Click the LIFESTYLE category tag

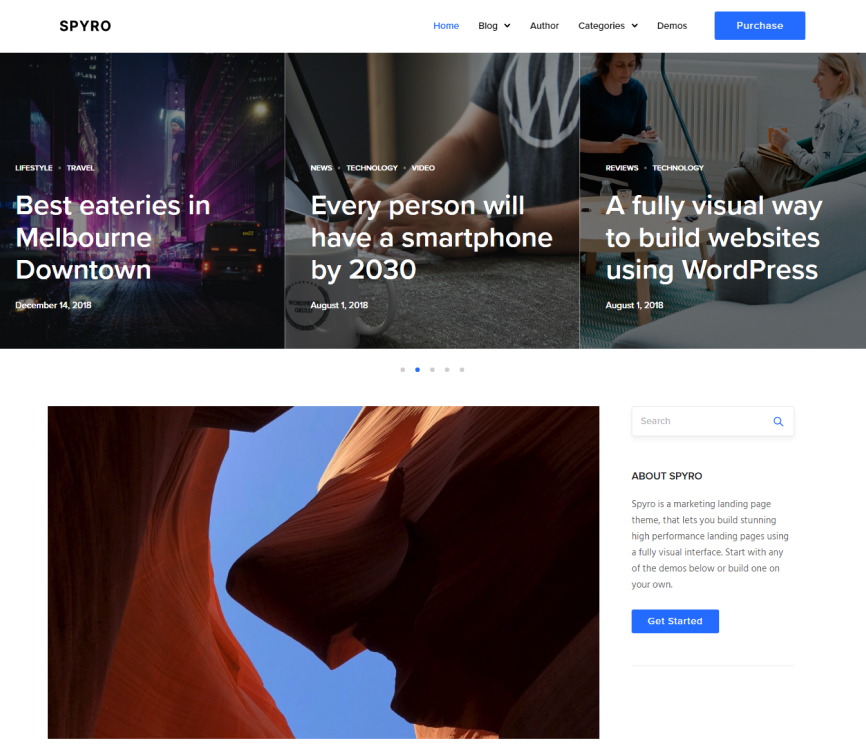pos(34,168)
